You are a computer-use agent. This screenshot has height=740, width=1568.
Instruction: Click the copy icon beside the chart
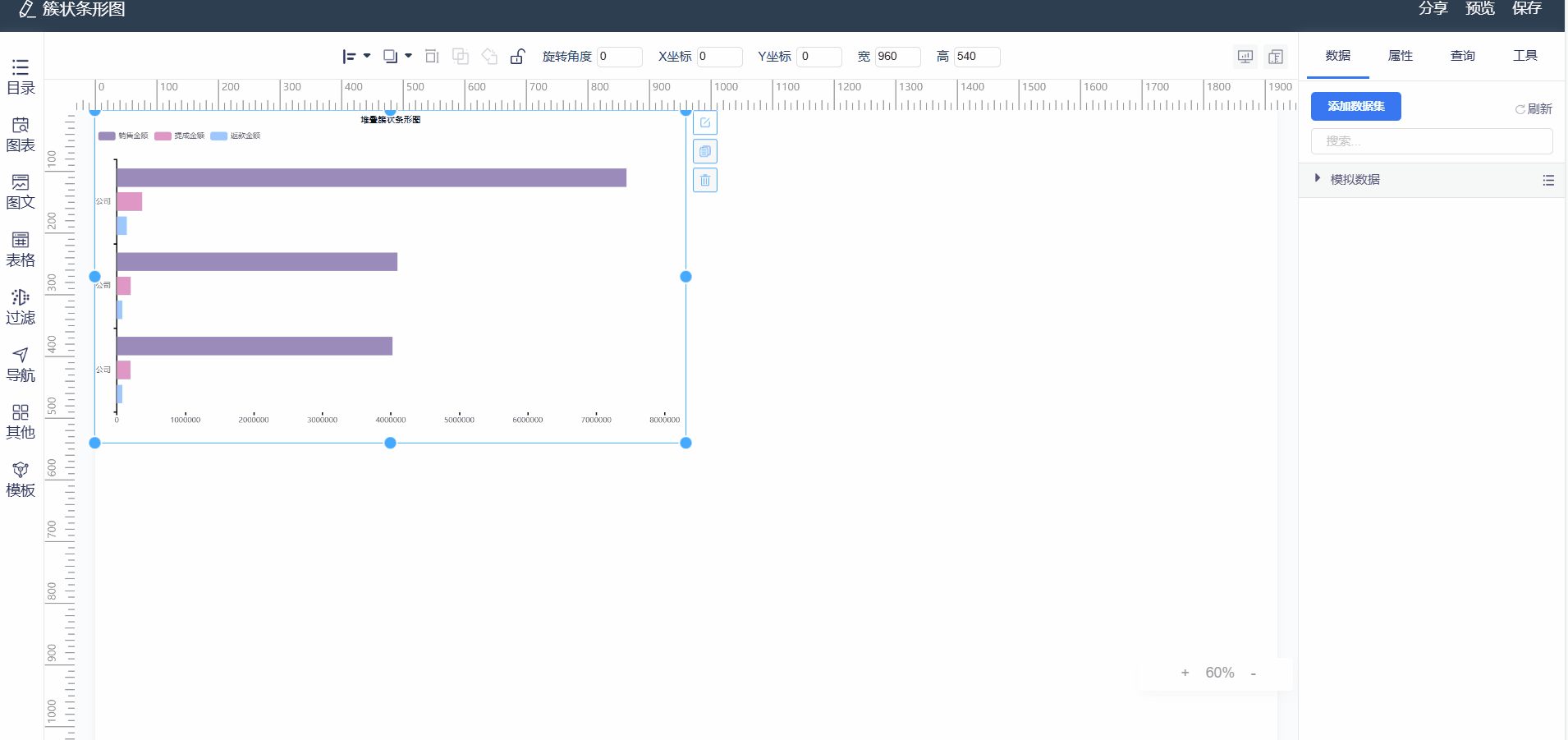tap(705, 151)
